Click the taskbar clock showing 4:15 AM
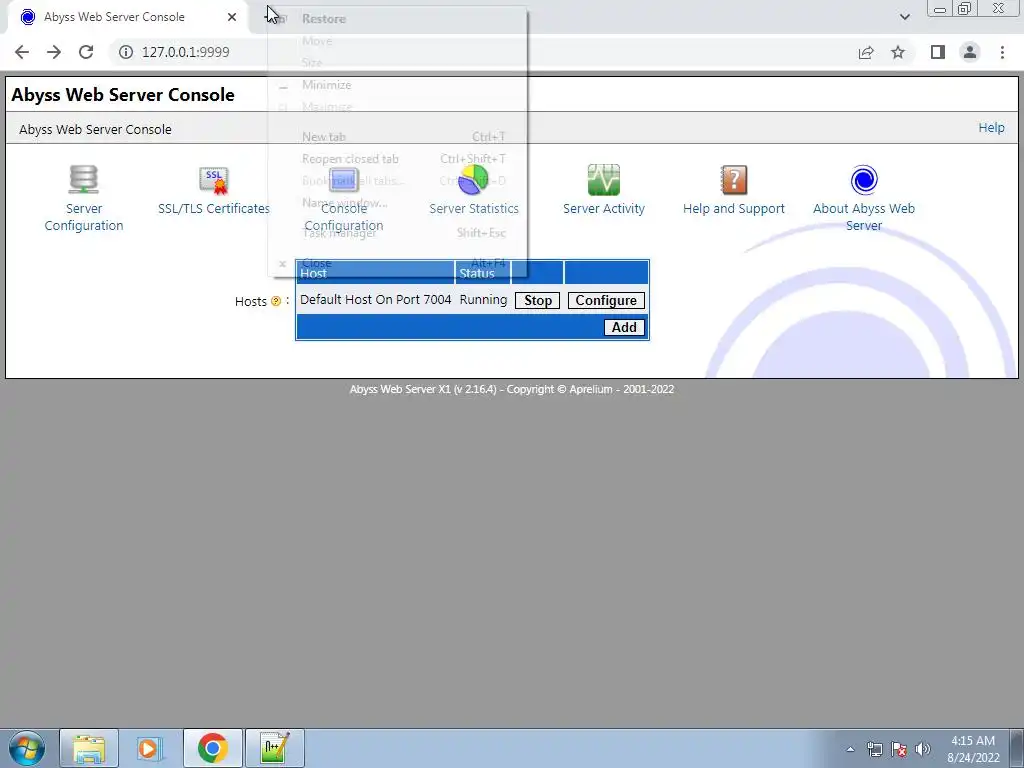 tap(973, 749)
